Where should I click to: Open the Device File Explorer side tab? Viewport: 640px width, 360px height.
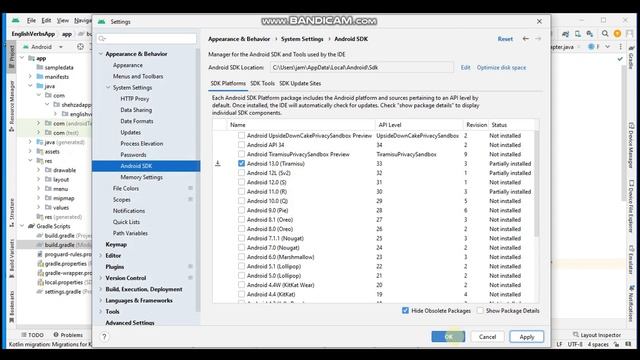pyautogui.click(x=631, y=206)
